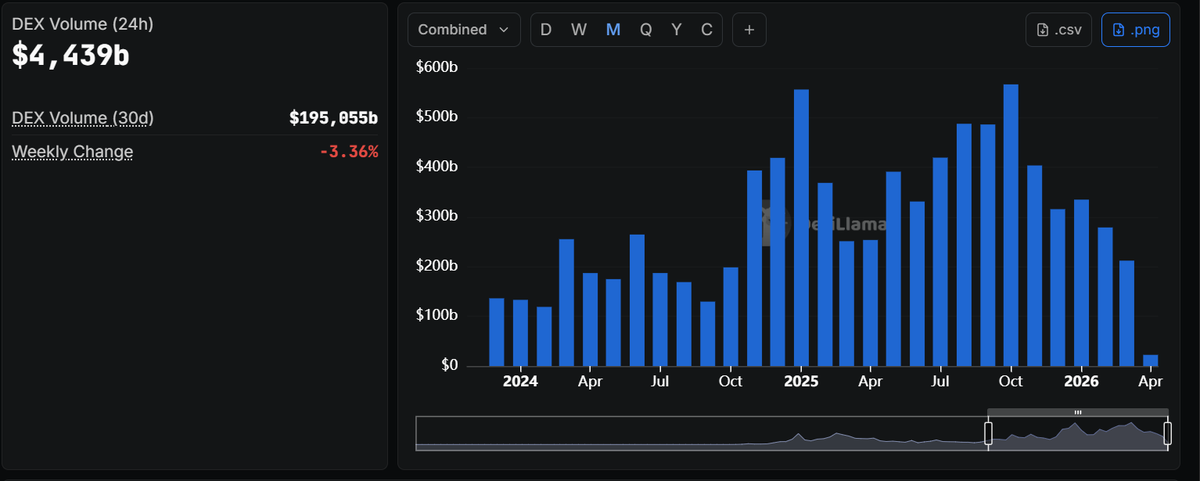Click the left range slider handle
This screenshot has height=481, width=1200.
(x=988, y=433)
